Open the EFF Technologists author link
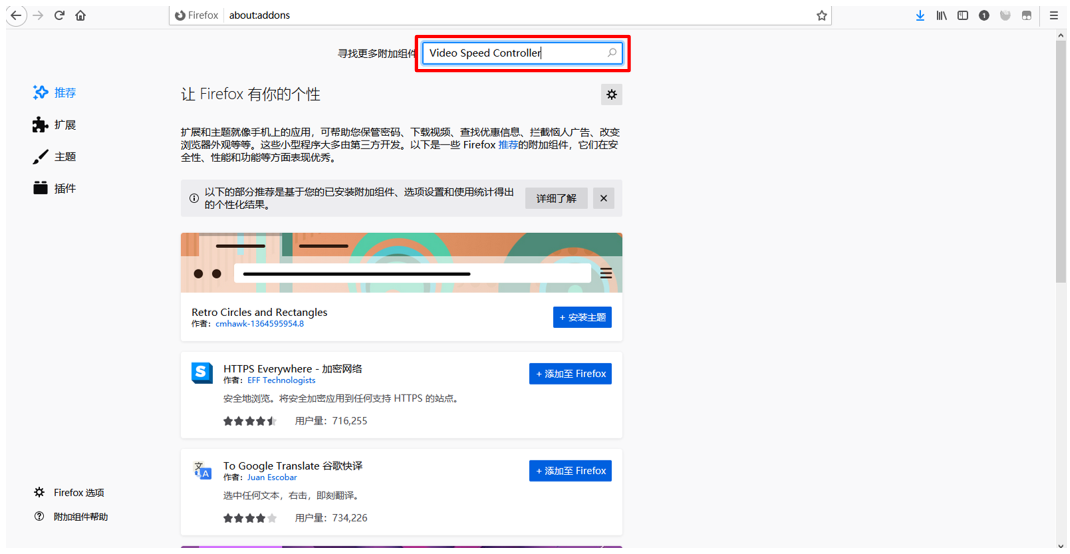The image size is (1070, 554). click(281, 380)
